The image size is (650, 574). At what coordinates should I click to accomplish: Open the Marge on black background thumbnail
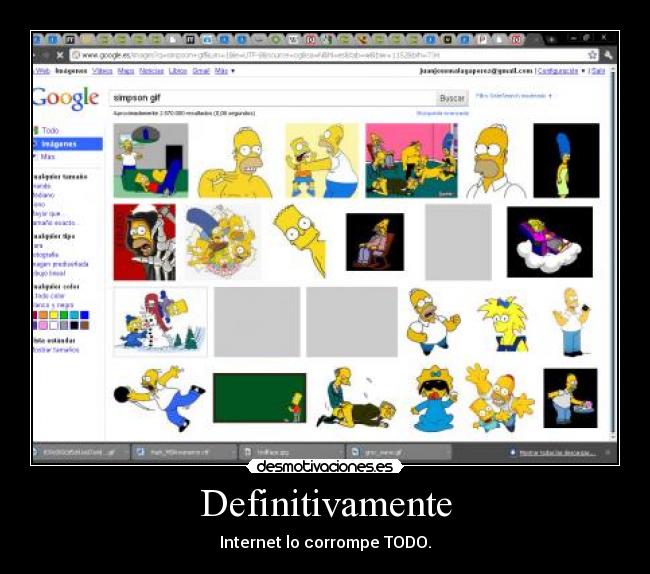(x=566, y=160)
